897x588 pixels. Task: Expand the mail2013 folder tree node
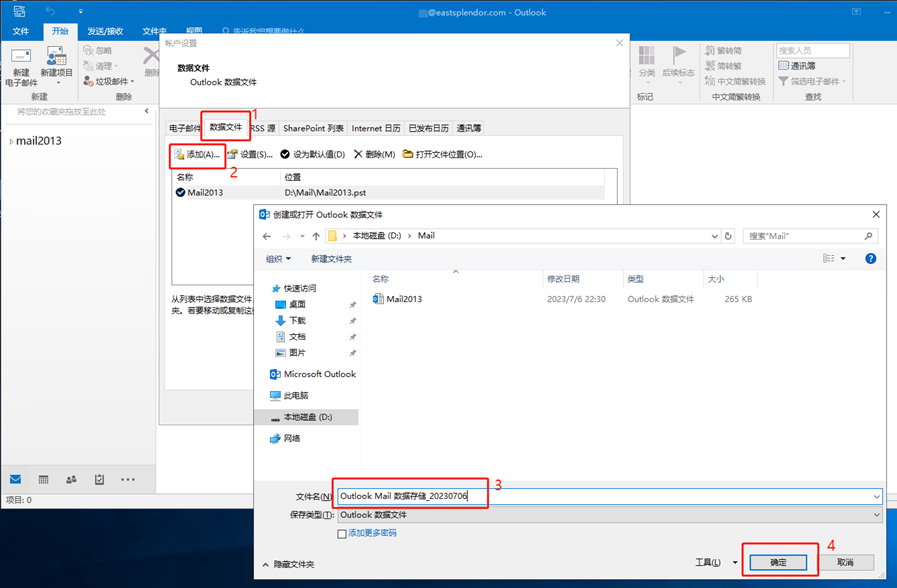(x=11, y=142)
